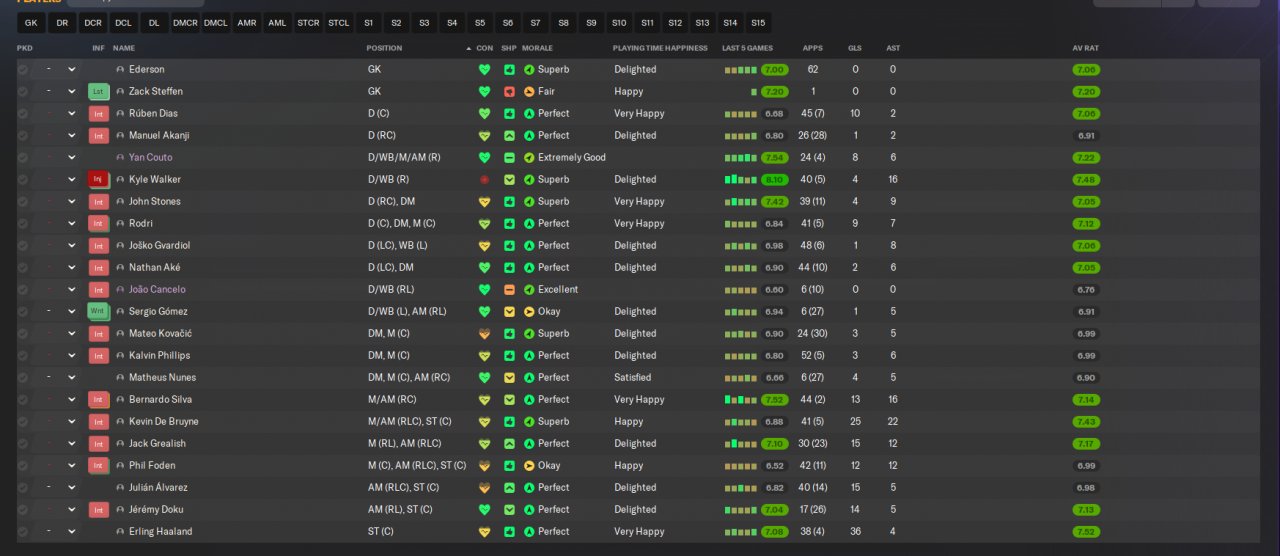The width and height of the screenshot is (1280, 556).
Task: Click Yan Couto's match sharpness icon
Action: (x=509, y=158)
